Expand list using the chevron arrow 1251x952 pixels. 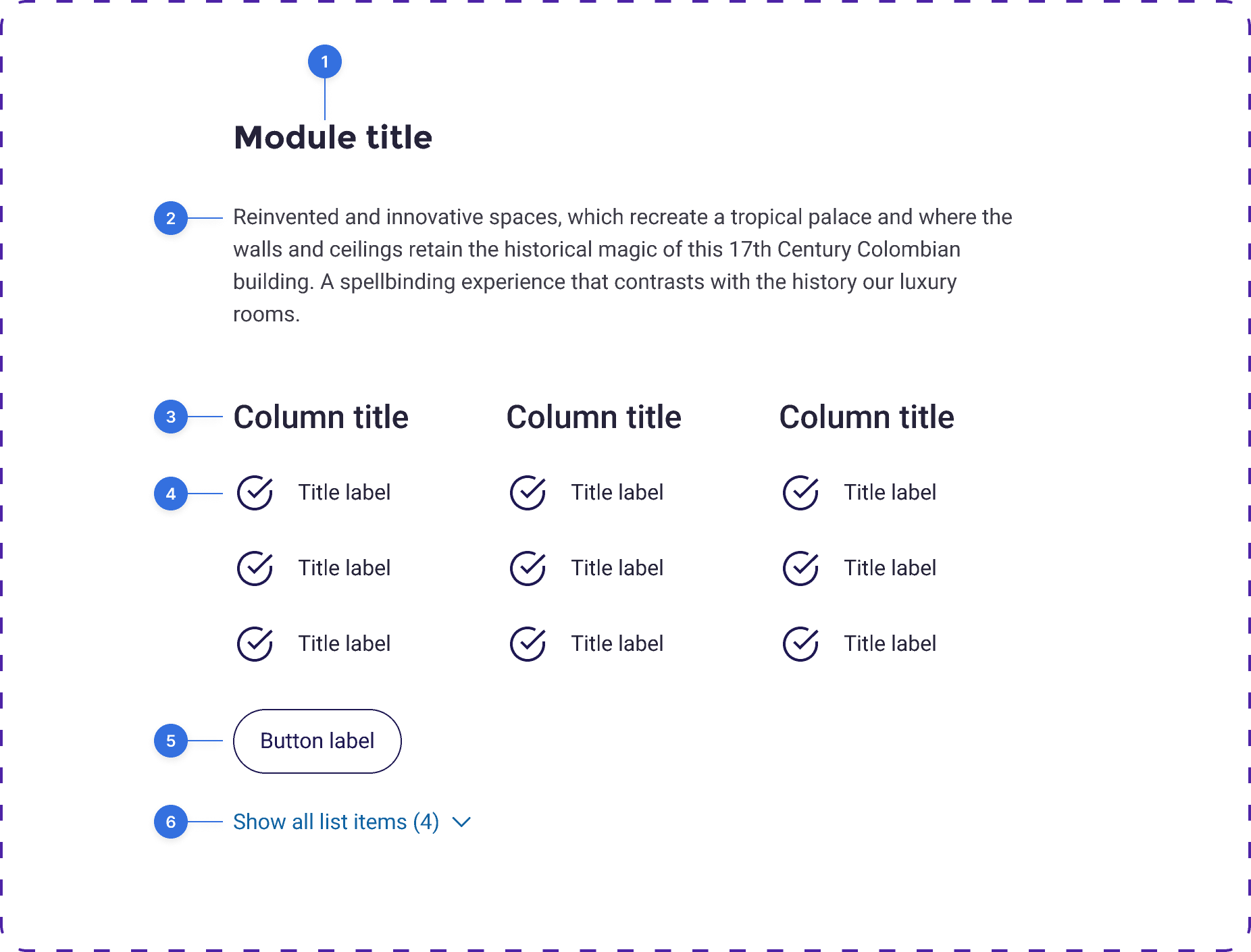461,822
